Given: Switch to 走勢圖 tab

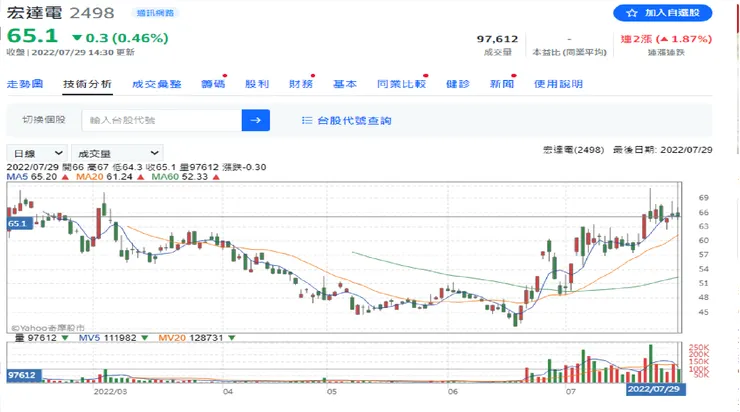Looking at the screenshot, I should coord(25,84).
